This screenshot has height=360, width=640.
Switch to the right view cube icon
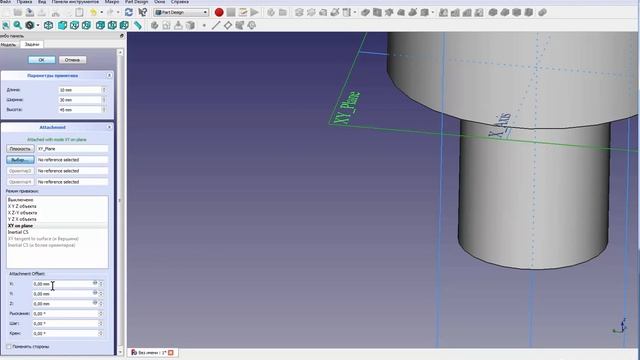click(x=86, y=25)
